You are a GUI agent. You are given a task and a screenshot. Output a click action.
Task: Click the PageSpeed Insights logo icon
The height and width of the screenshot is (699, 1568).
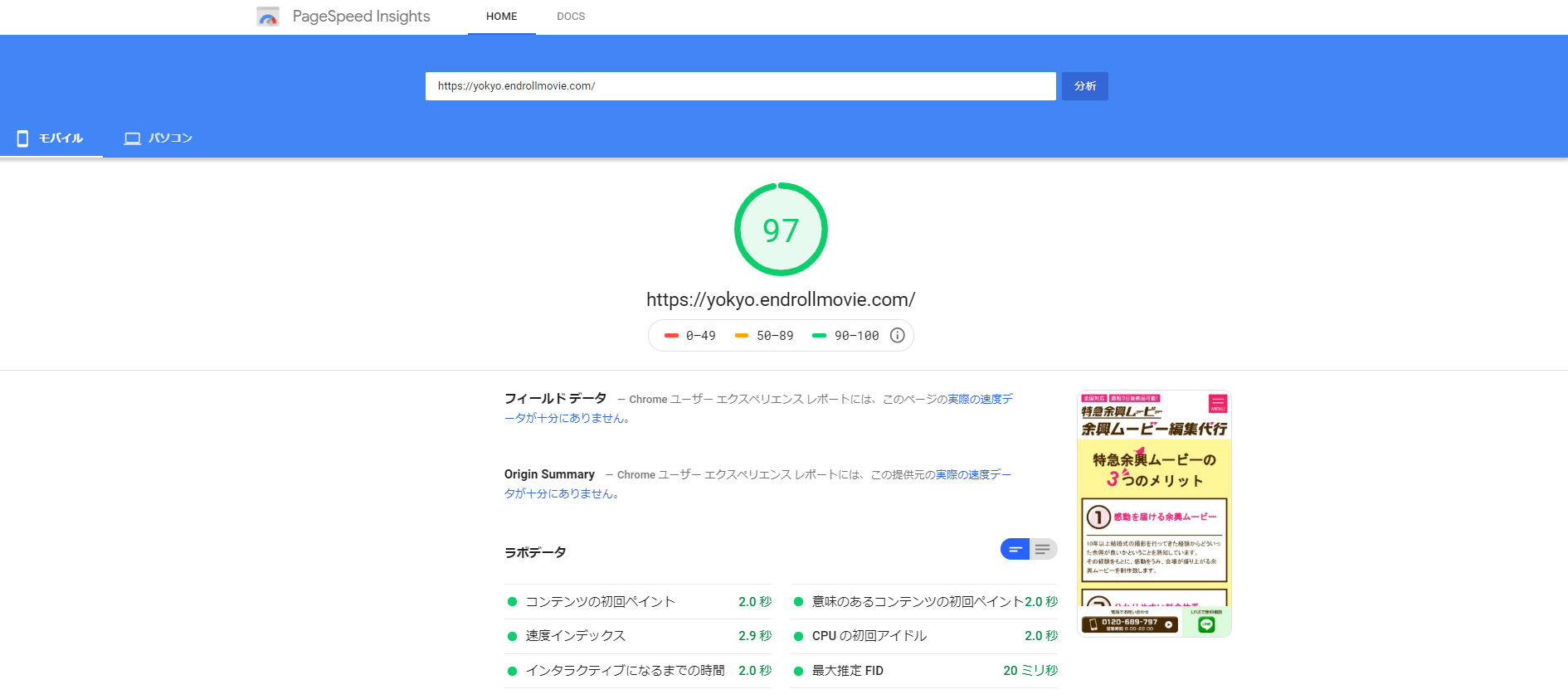point(268,17)
